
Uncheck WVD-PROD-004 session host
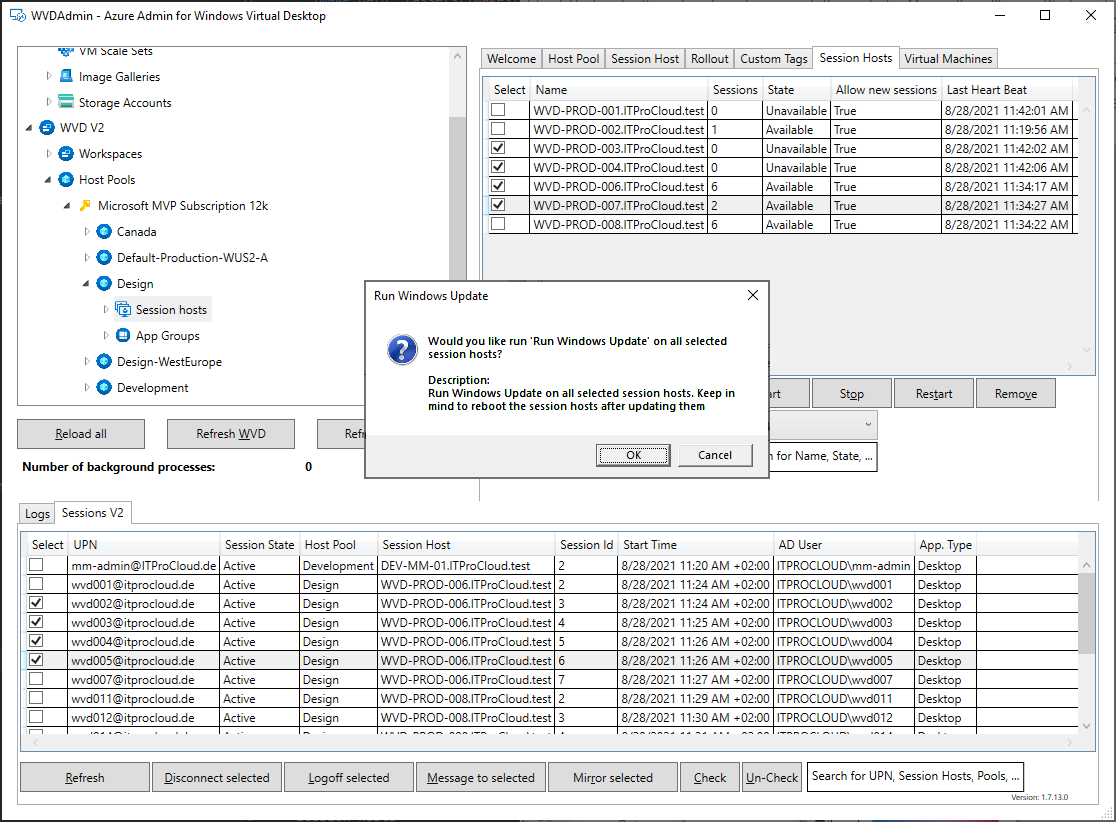click(x=498, y=167)
